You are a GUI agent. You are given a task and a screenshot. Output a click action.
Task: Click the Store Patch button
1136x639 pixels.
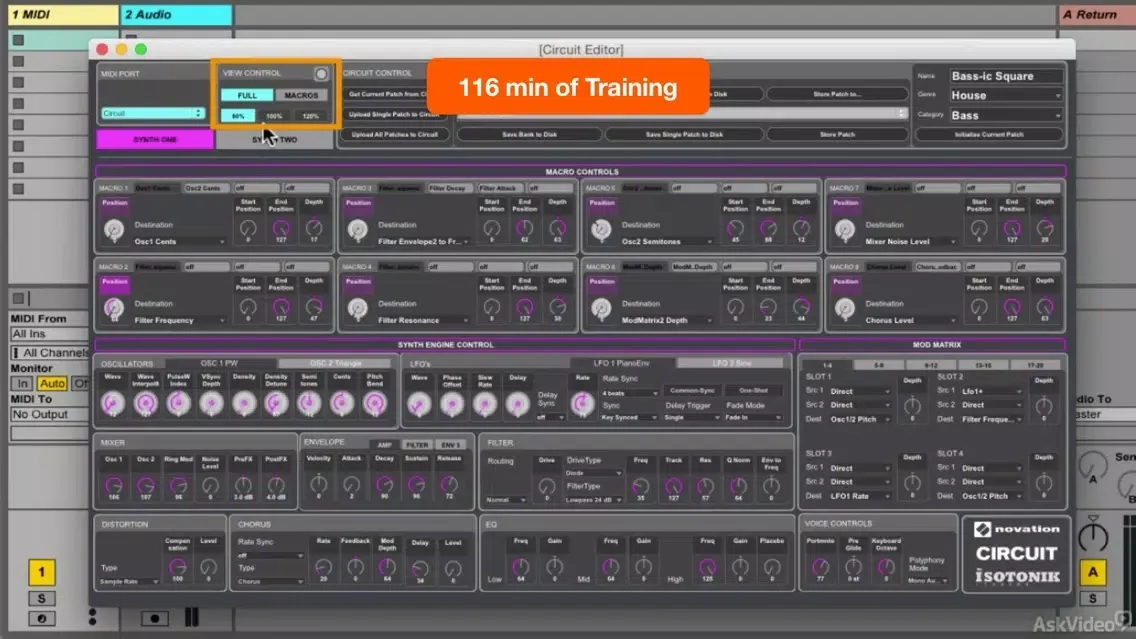[x=837, y=135]
